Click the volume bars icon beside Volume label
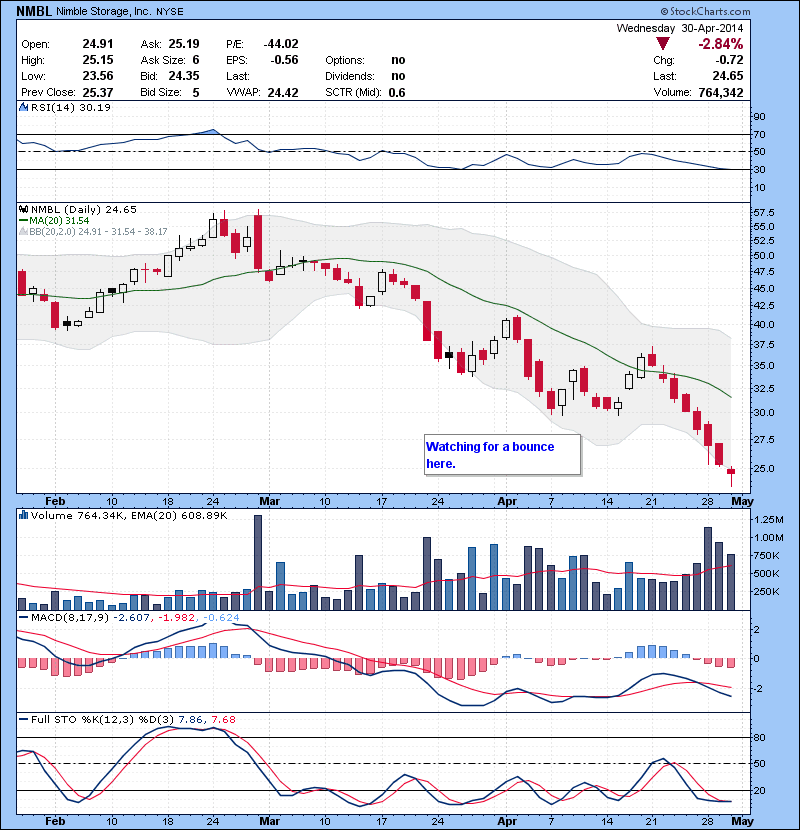Screen dimensions: 800x830 pyautogui.click(x=23, y=515)
